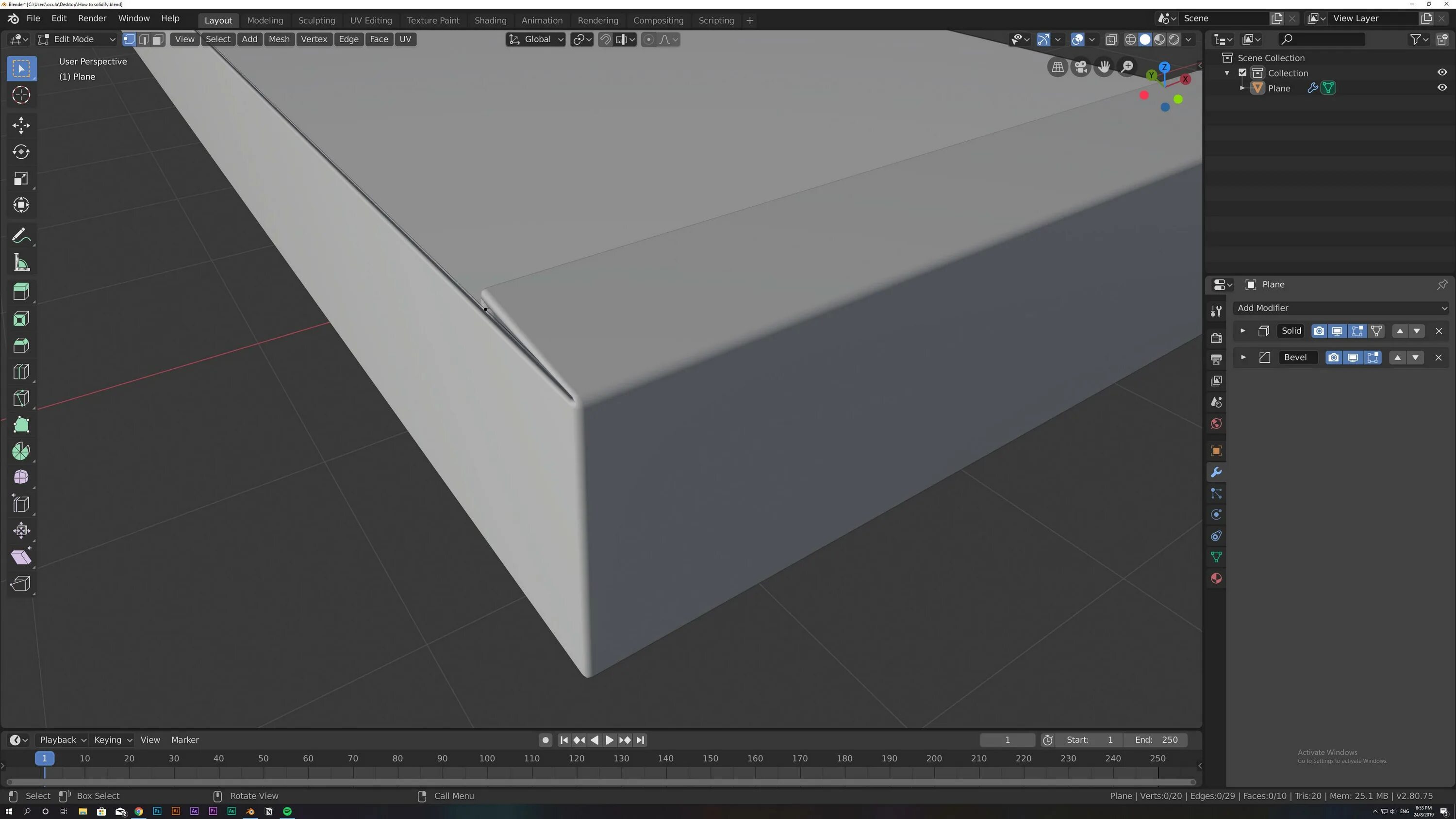Expand the Bevel modifier panel
Screen dimensions: 1456x819
click(1243, 357)
